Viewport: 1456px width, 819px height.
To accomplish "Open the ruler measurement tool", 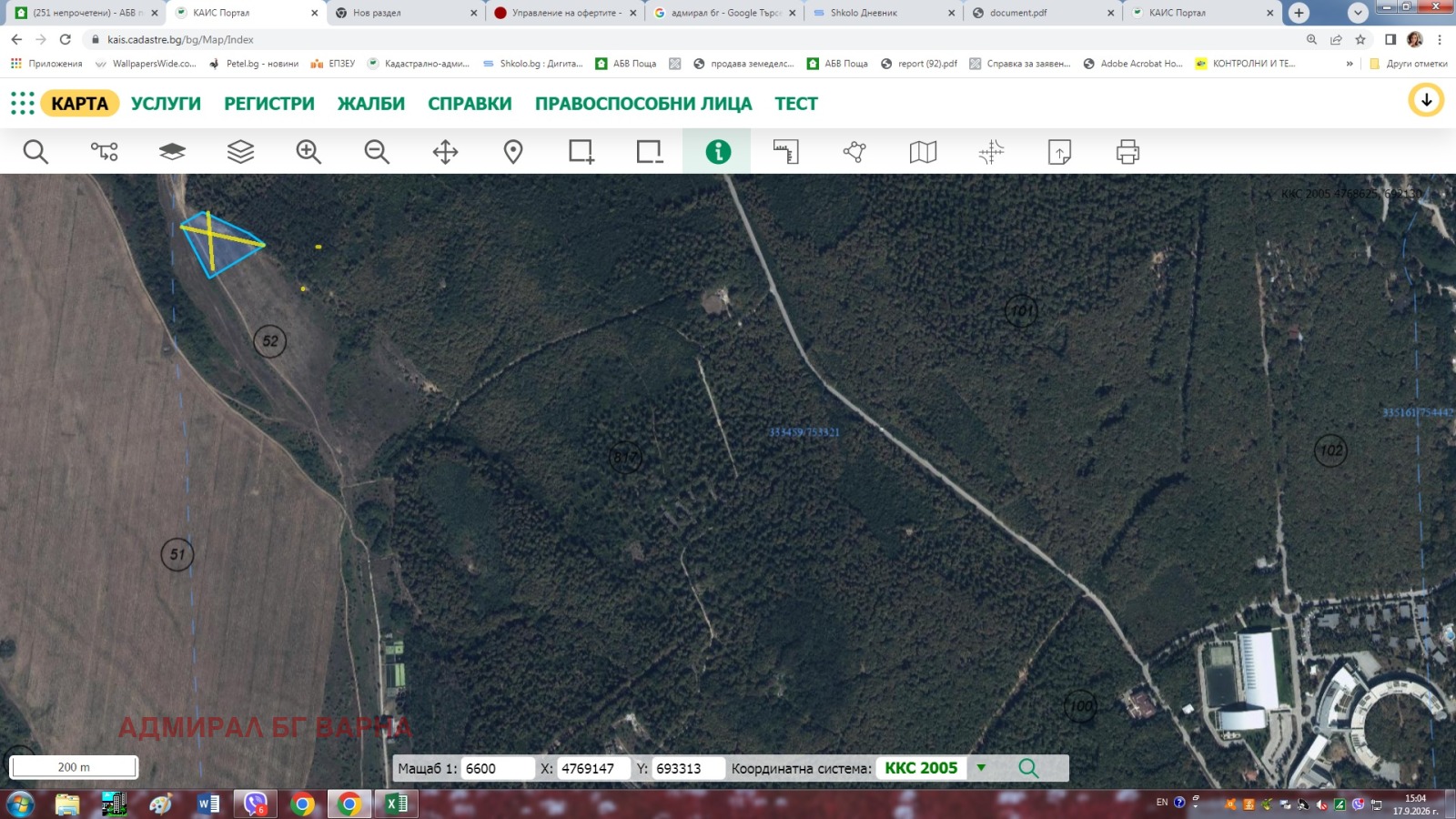I will [786, 151].
